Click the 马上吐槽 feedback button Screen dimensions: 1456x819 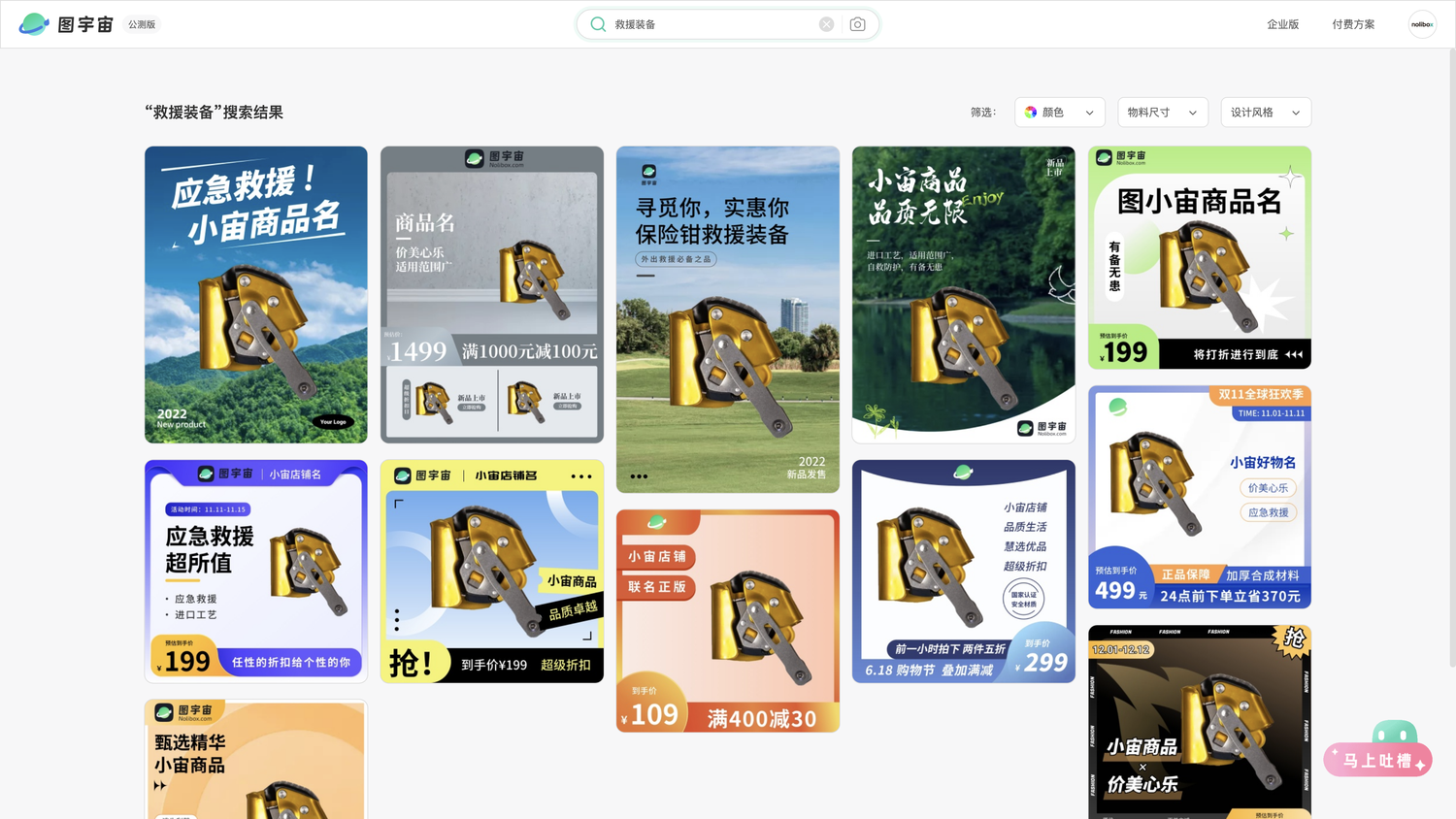(x=1378, y=760)
